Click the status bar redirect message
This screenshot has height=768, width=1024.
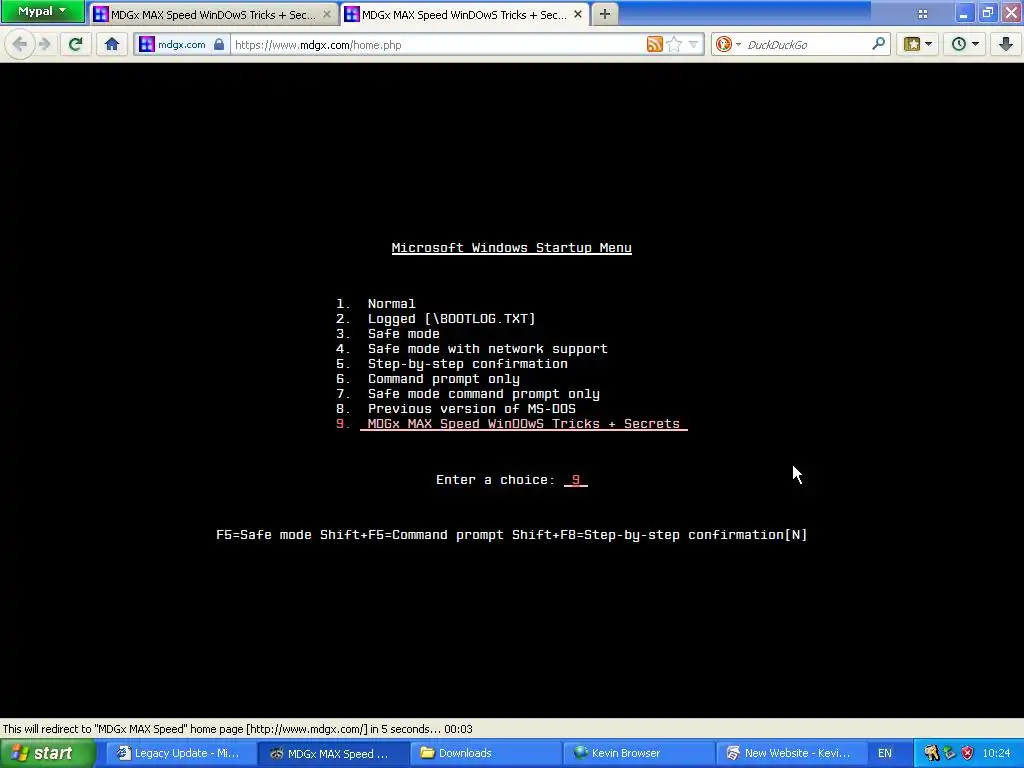pyautogui.click(x=238, y=729)
